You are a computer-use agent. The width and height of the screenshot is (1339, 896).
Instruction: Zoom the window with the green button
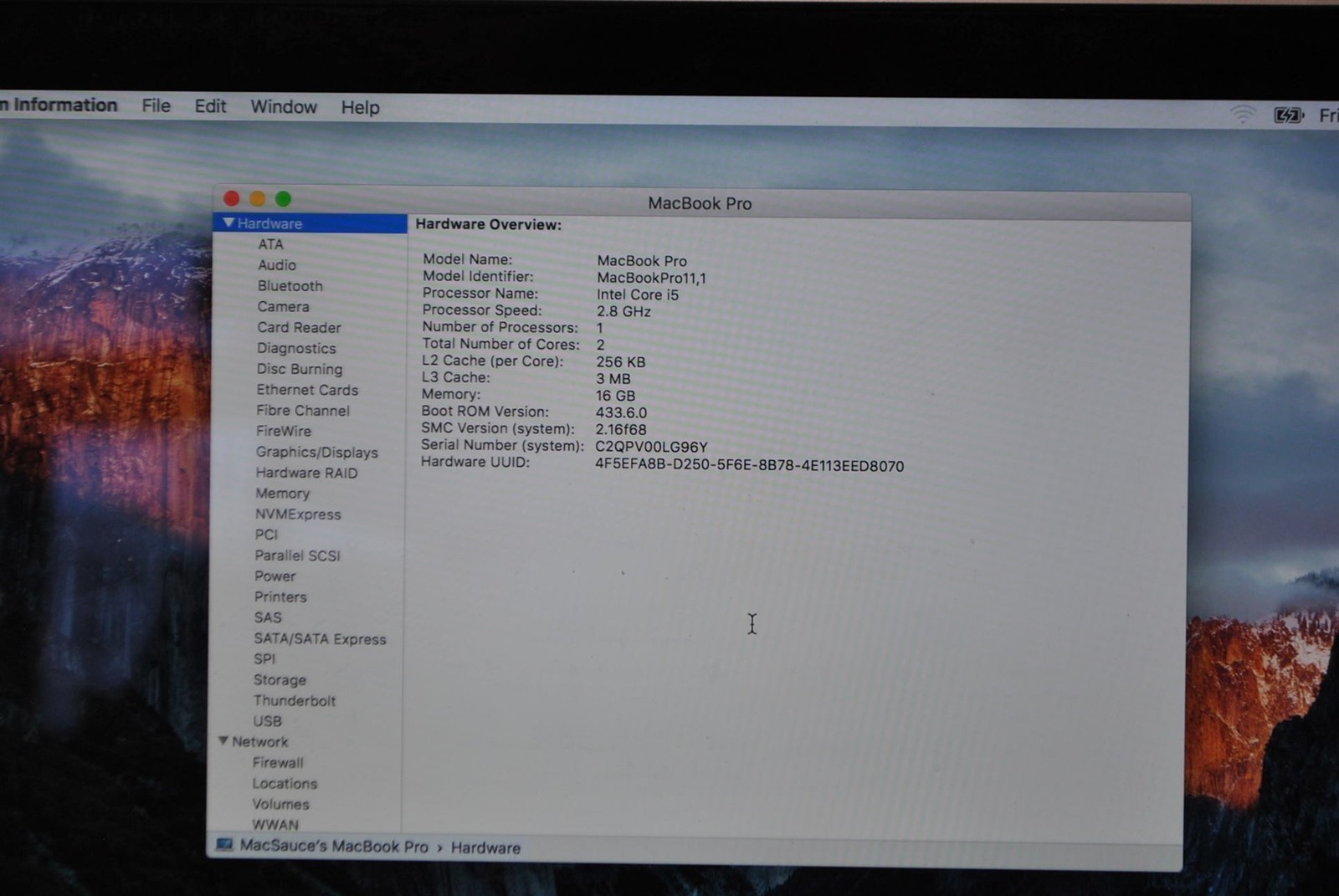coord(284,198)
